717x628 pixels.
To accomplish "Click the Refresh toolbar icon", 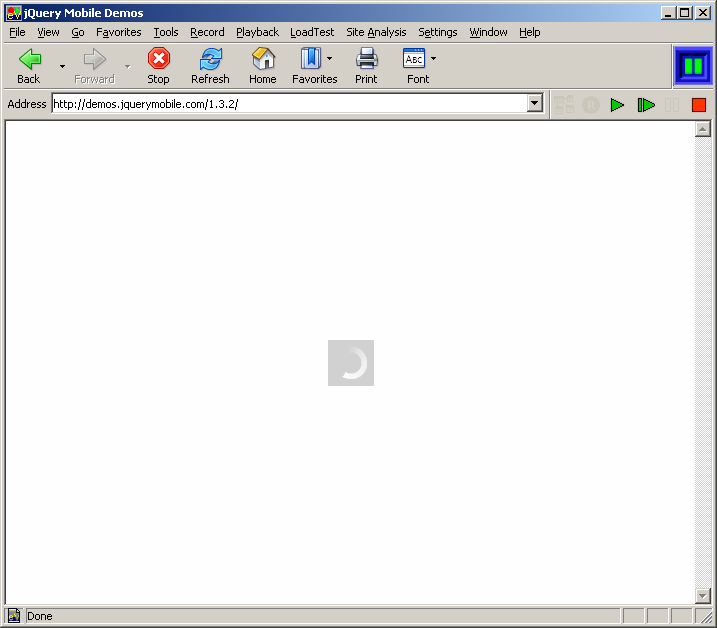I will [x=211, y=59].
